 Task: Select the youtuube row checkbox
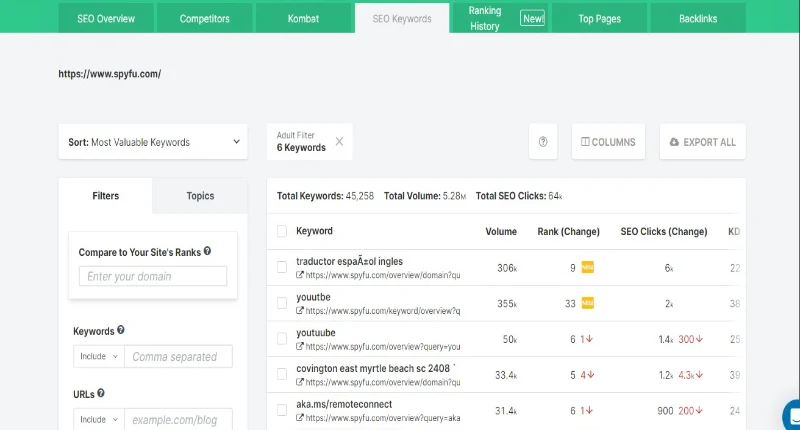point(282,338)
